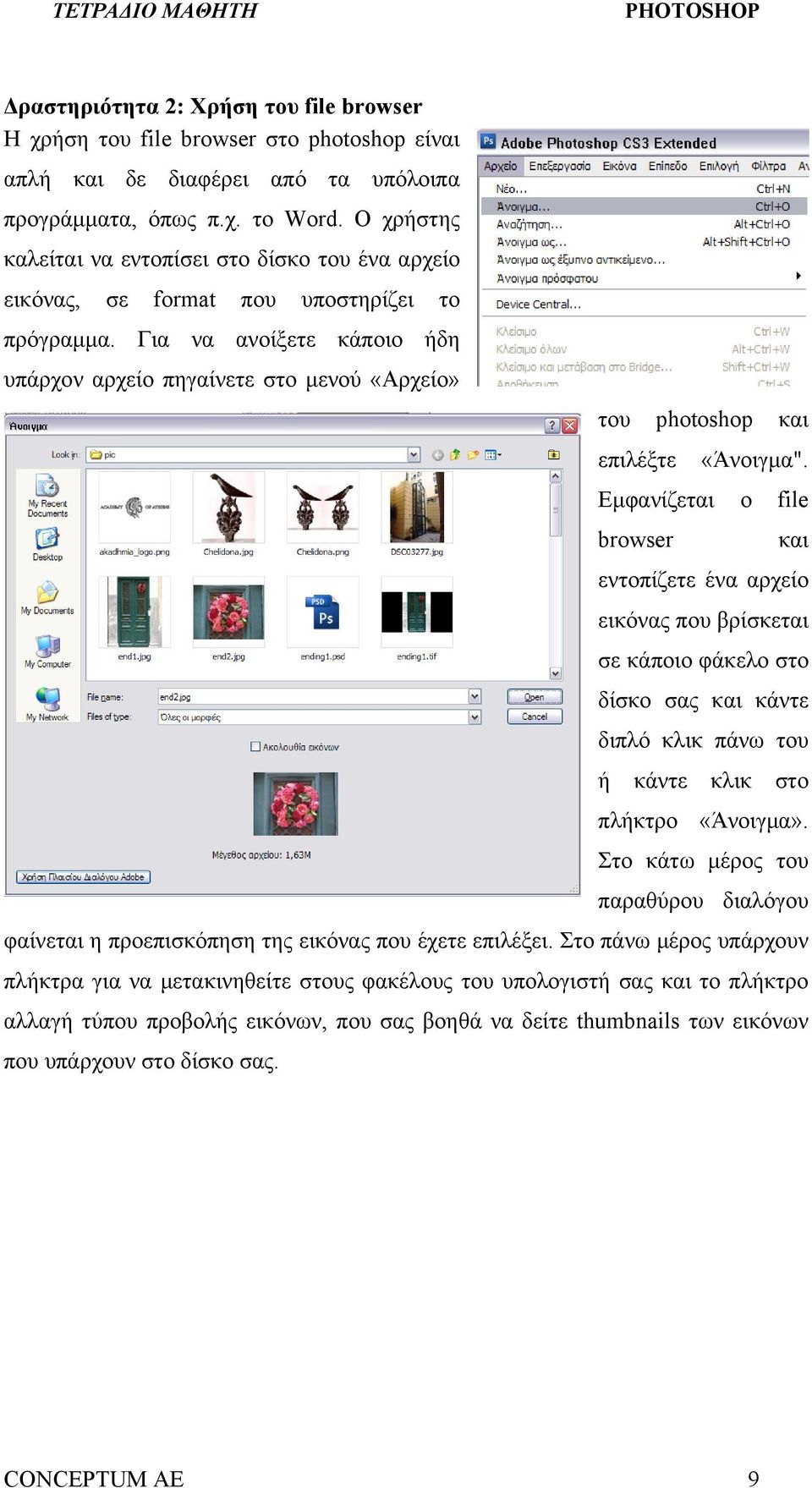Choose Αναζήτηση... menu entry
The image size is (812, 1488).
[x=643, y=224]
